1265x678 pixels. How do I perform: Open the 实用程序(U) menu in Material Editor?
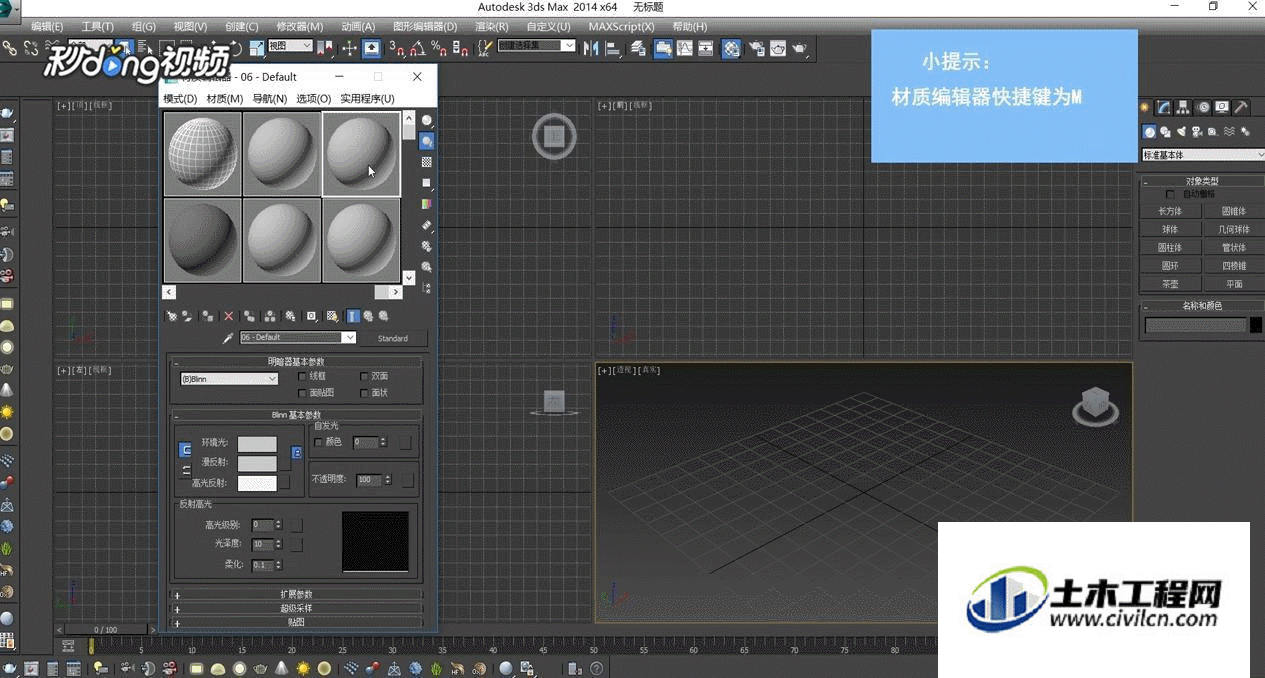367,99
